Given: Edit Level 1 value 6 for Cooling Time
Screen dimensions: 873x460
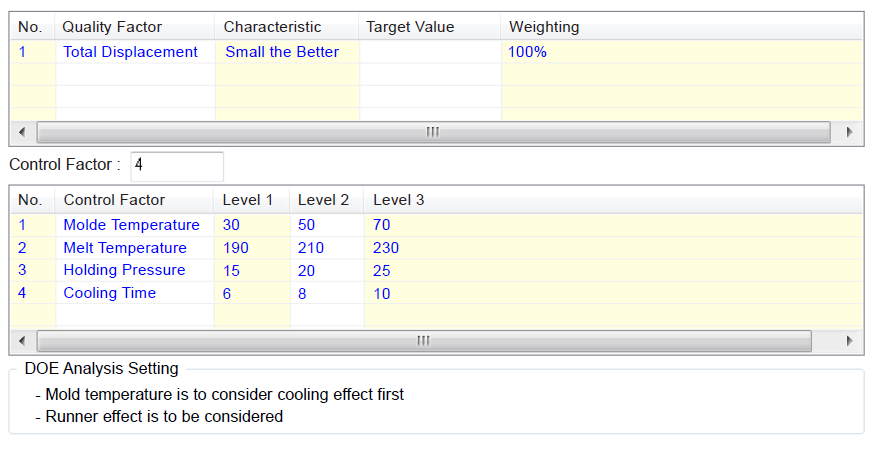Looking at the screenshot, I should (227, 293).
